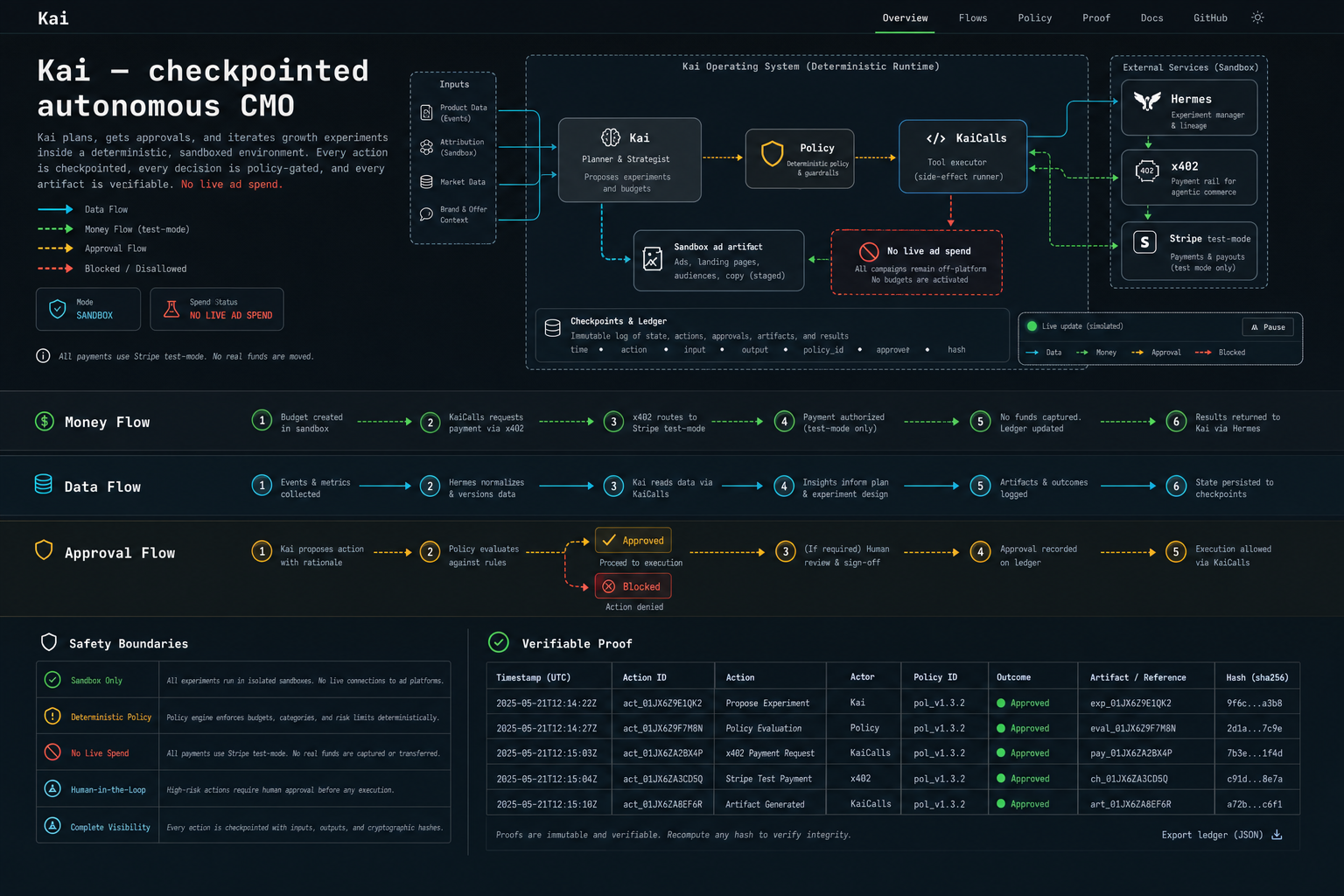Click the Human-in-the-Loop person icon
1344x896 pixels.
(x=52, y=788)
